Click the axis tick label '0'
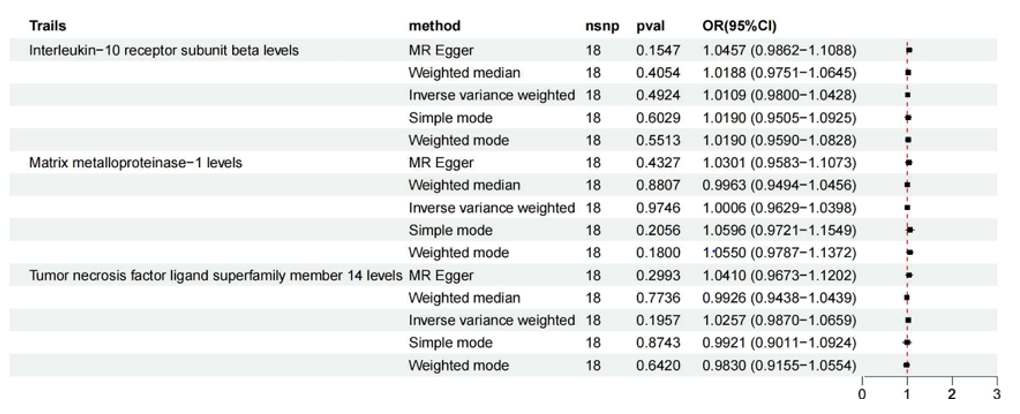The width and height of the screenshot is (1020, 414). [863, 395]
